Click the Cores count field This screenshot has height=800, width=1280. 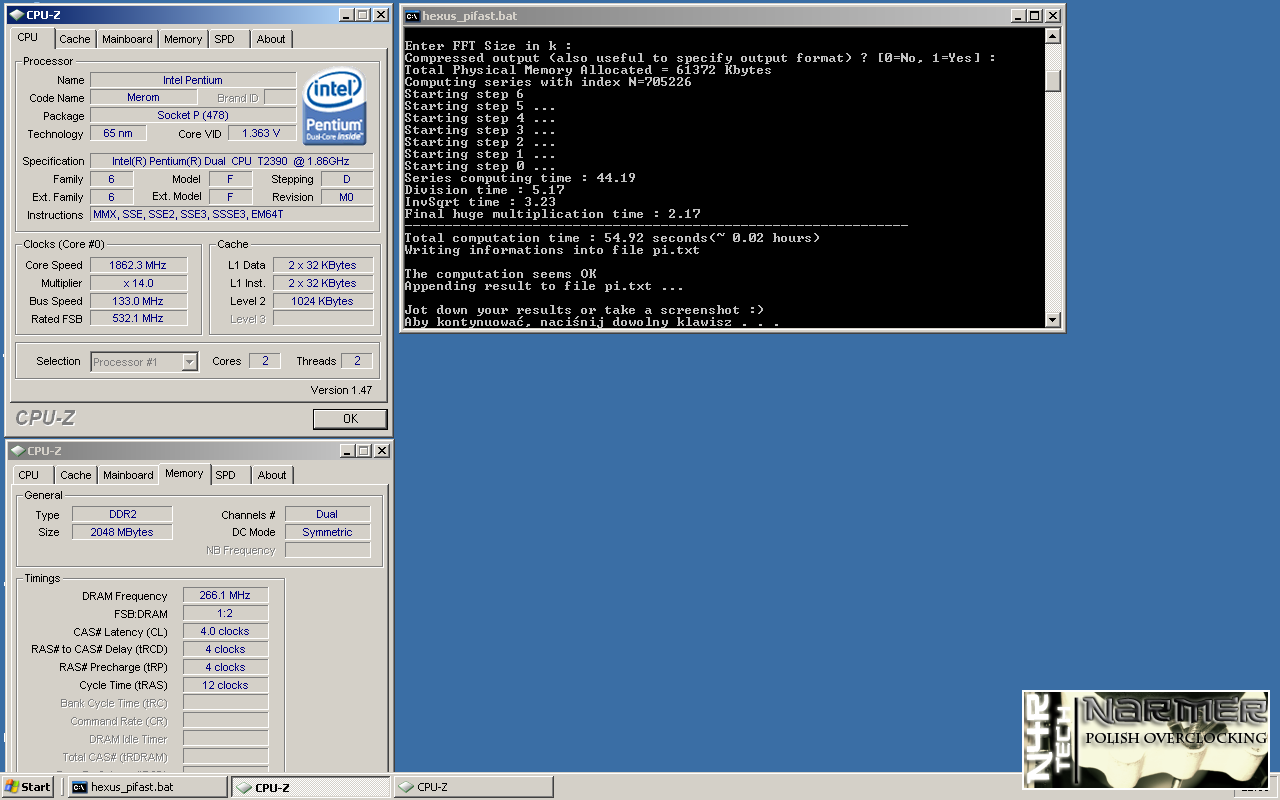[265, 361]
